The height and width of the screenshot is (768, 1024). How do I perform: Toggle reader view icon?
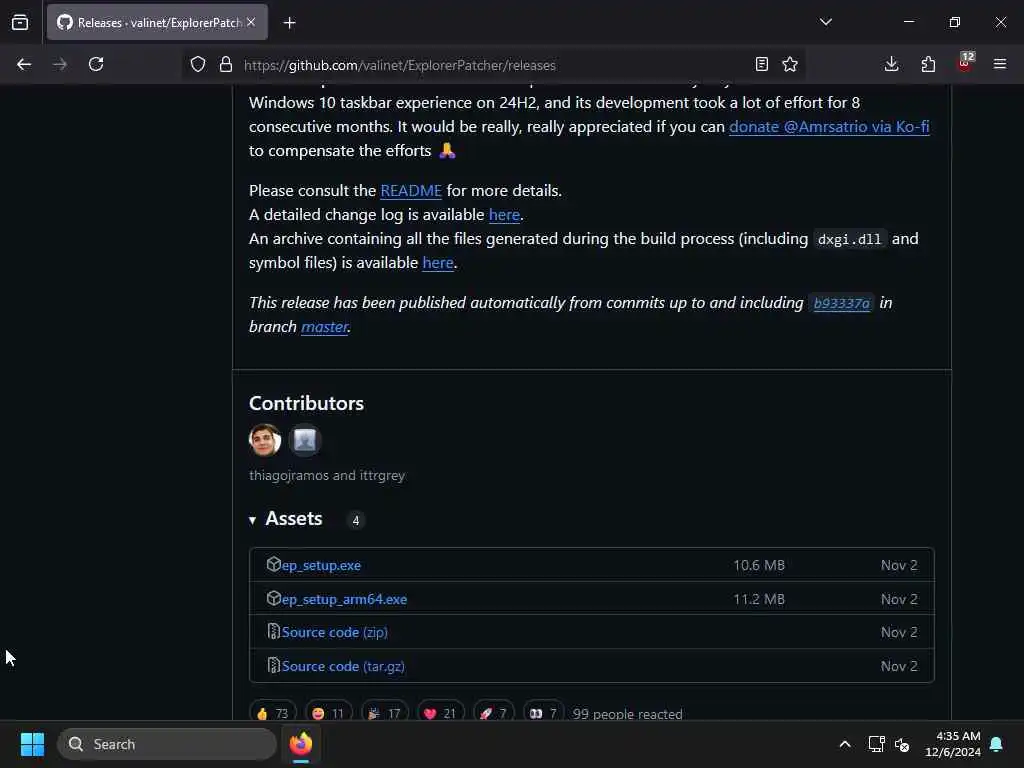tap(761, 64)
